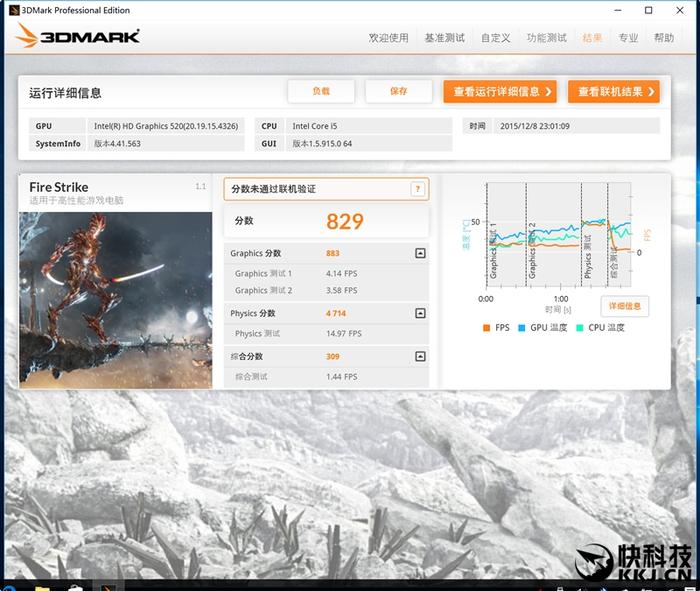
Task: Click the 2015/12/8 23:01:09 time value
Action: coord(535,126)
